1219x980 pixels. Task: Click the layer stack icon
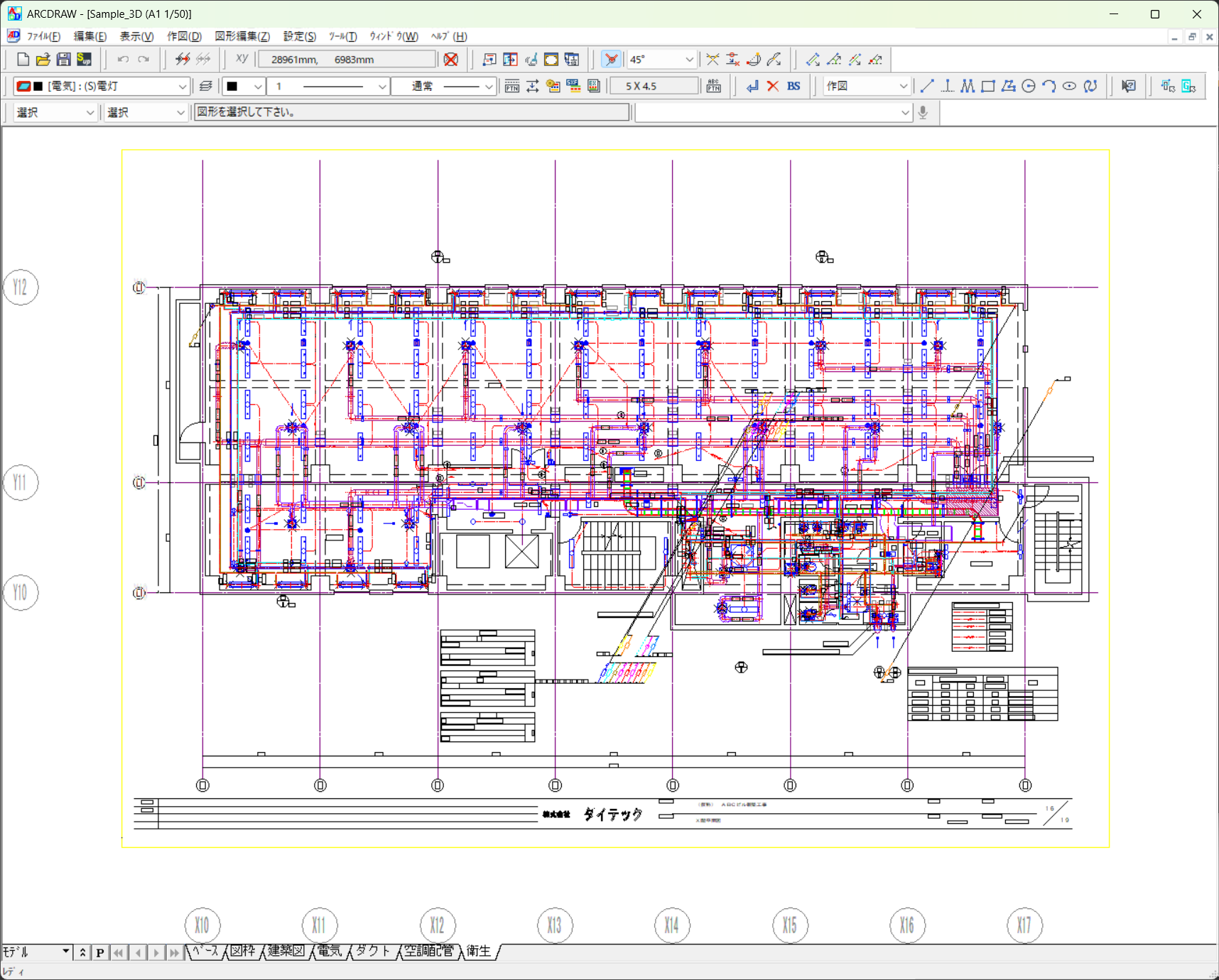point(205,87)
